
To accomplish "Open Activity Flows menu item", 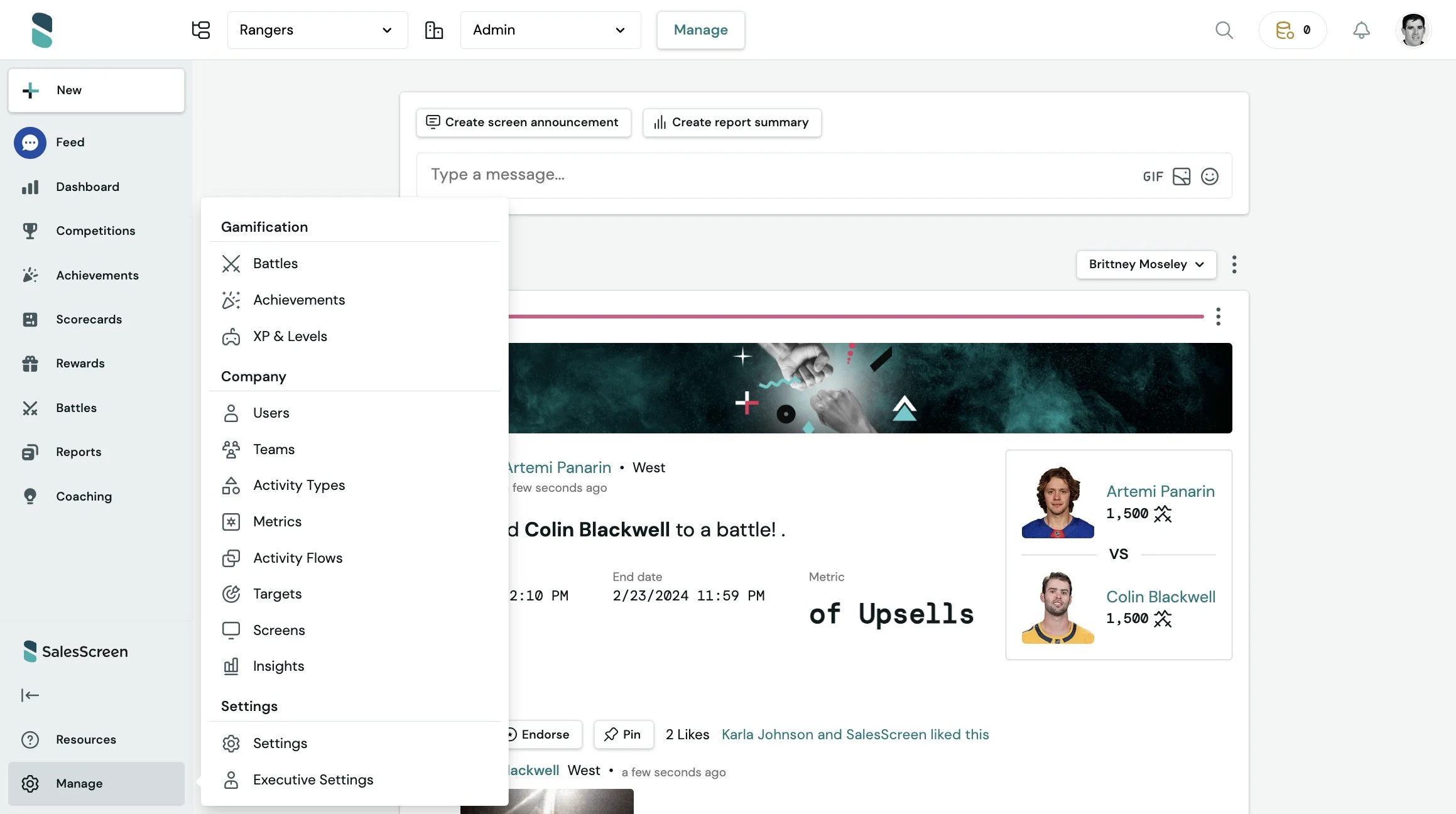I will point(355,558).
